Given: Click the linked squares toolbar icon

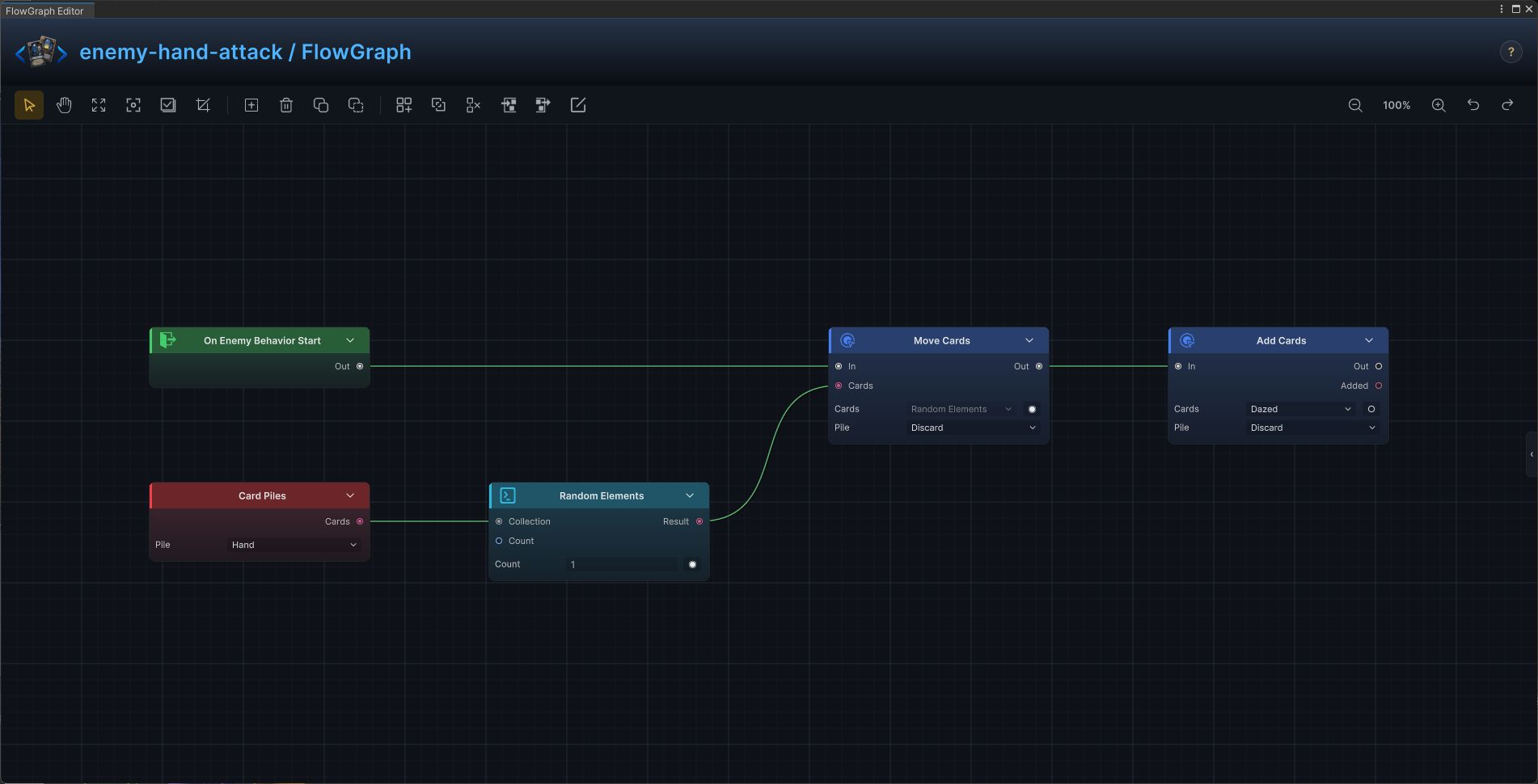Looking at the screenshot, I should point(438,105).
